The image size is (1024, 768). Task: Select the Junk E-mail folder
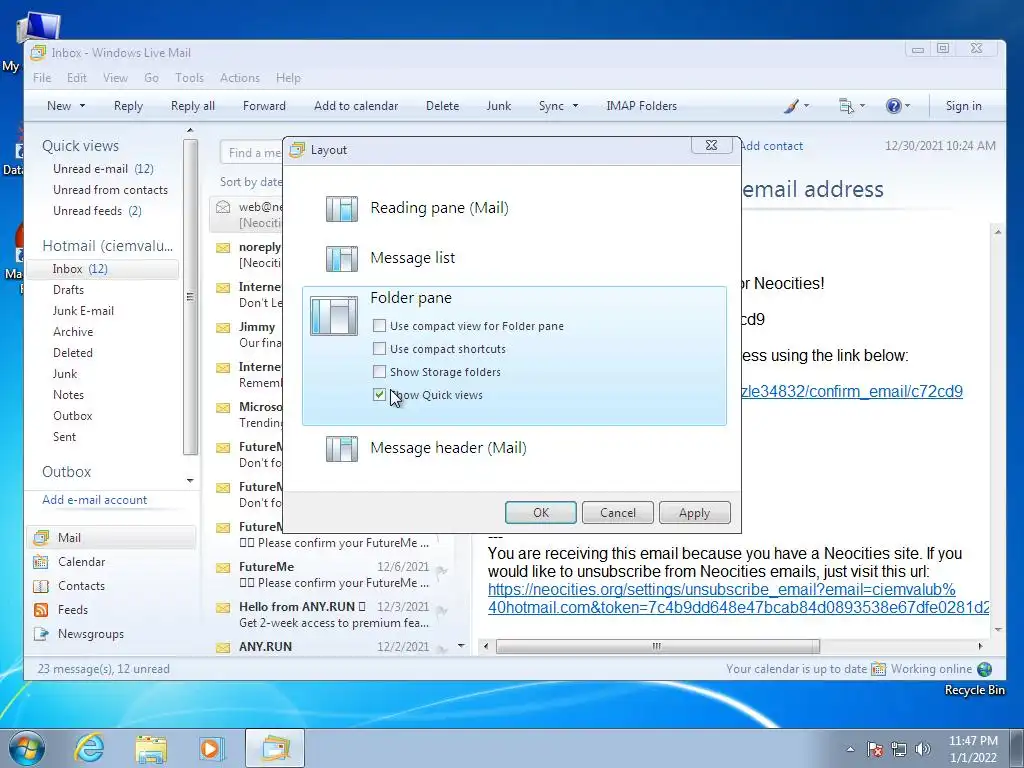point(84,311)
